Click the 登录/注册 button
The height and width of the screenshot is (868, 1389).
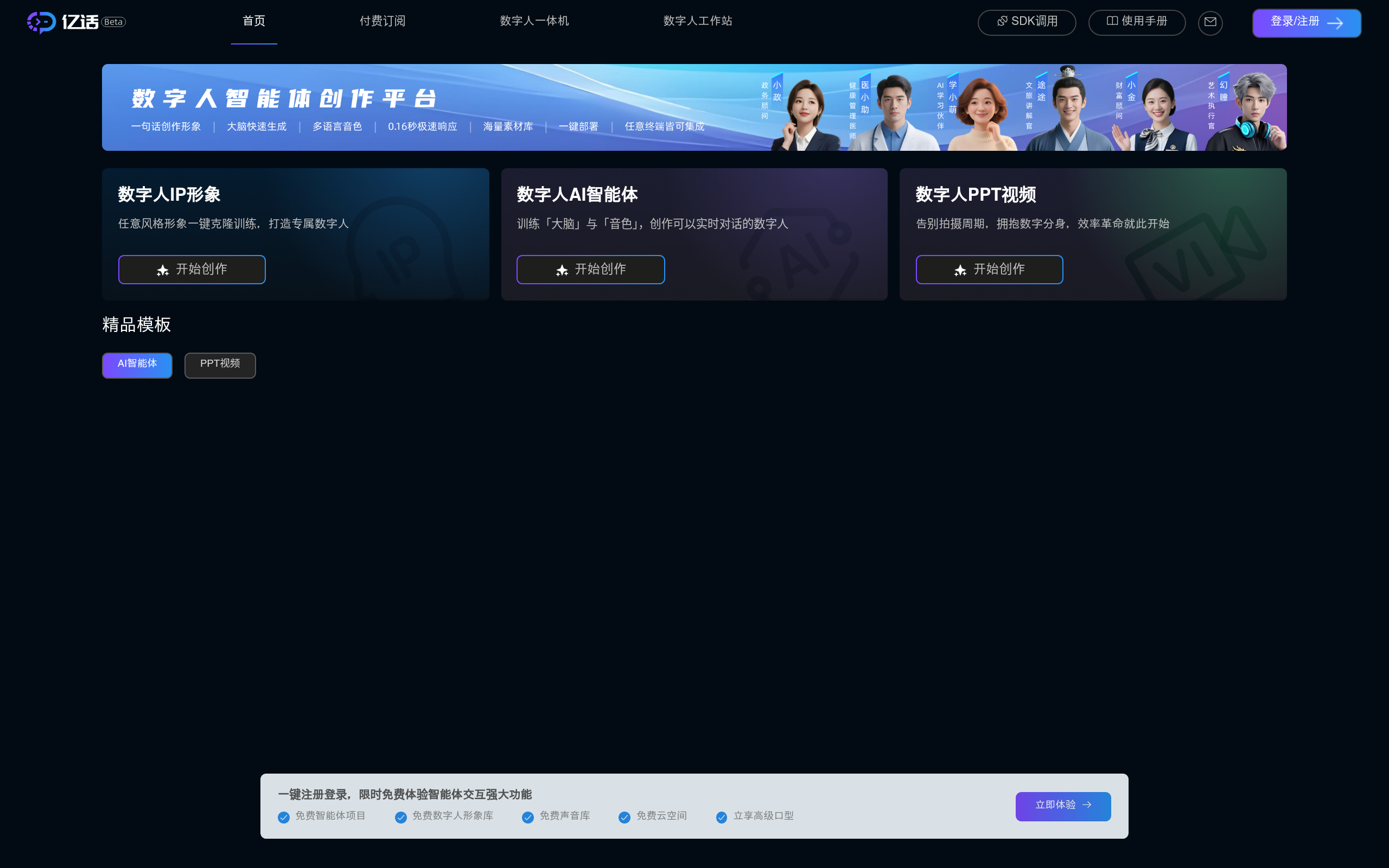point(1307,23)
